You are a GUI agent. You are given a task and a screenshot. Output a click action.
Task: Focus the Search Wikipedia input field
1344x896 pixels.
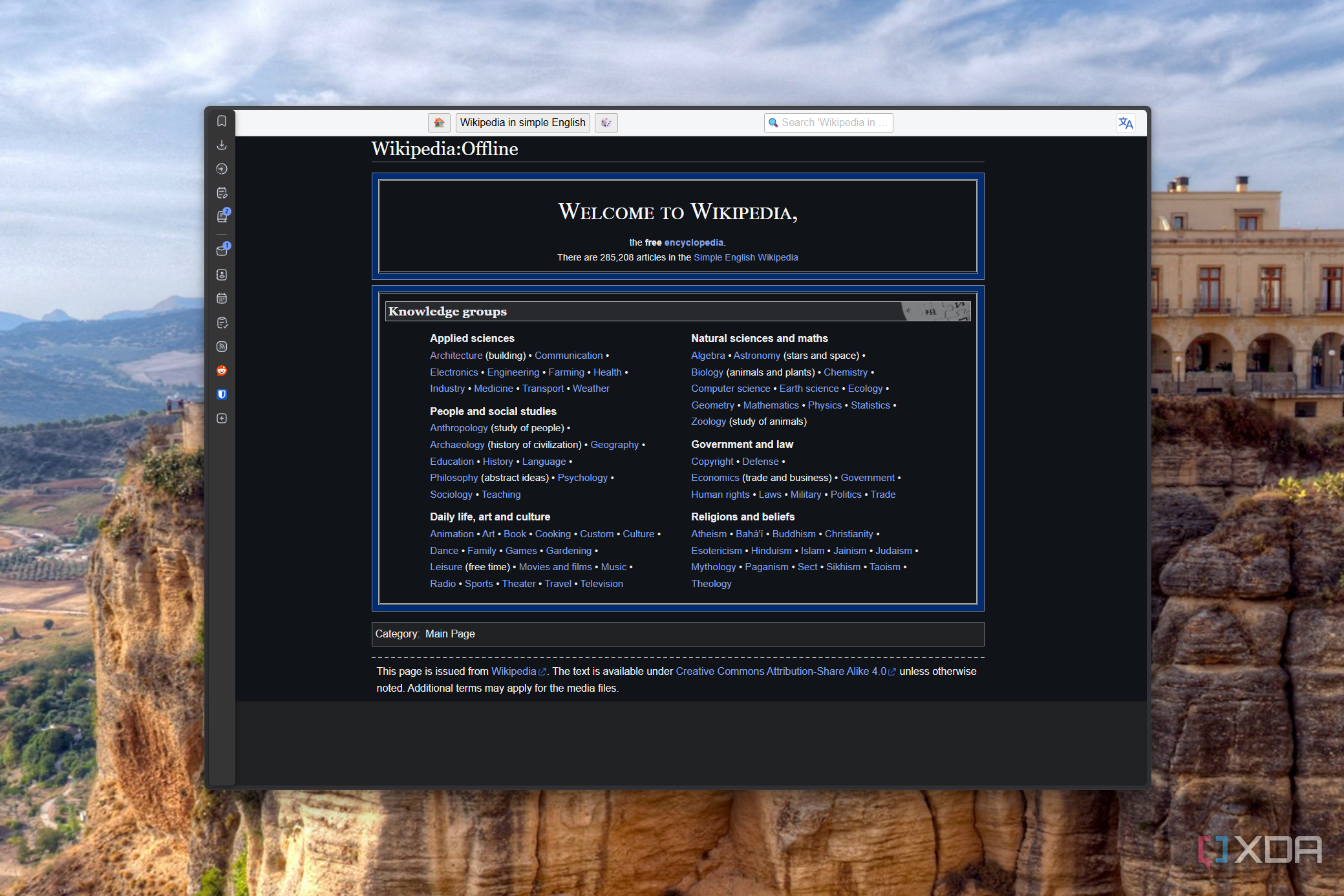[x=828, y=123]
